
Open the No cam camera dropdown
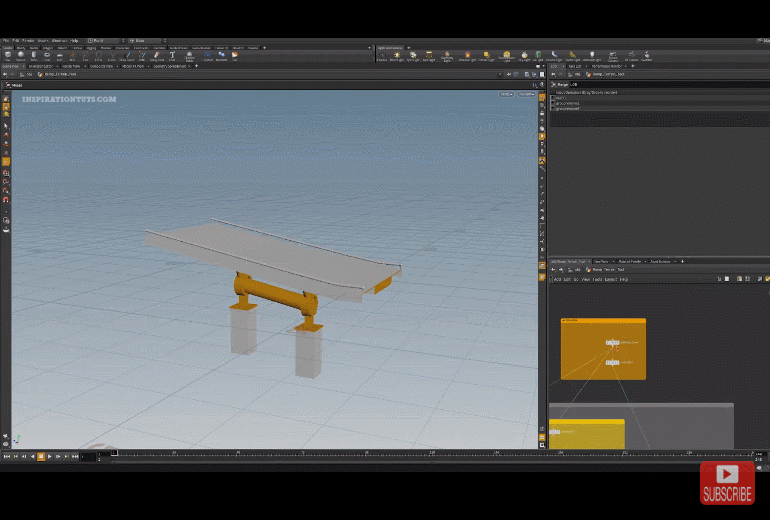[x=528, y=94]
